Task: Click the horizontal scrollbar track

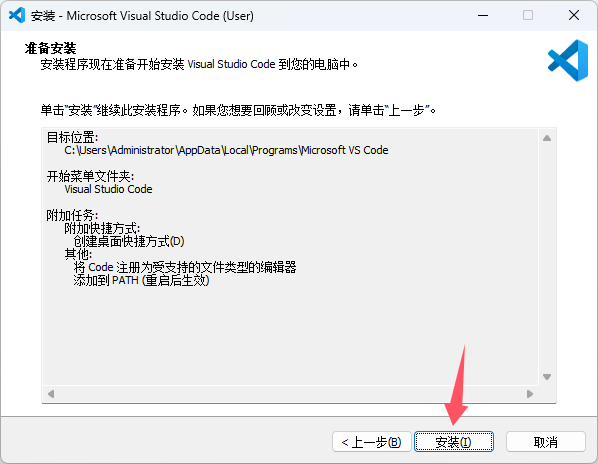Action: click(290, 393)
